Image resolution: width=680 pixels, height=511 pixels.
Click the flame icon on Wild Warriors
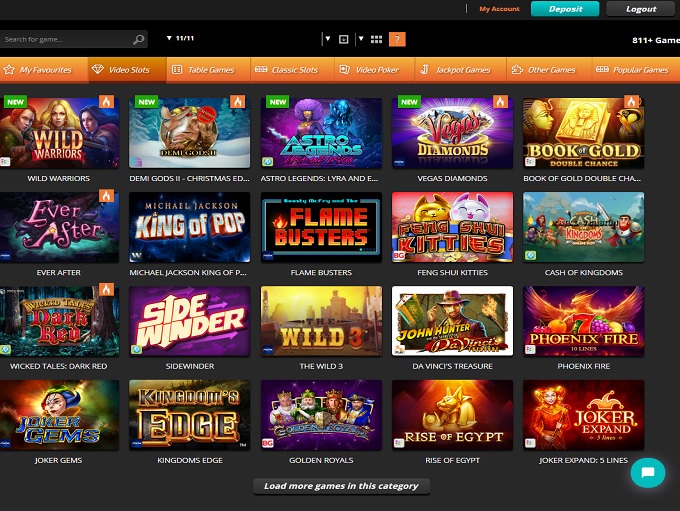[x=106, y=102]
